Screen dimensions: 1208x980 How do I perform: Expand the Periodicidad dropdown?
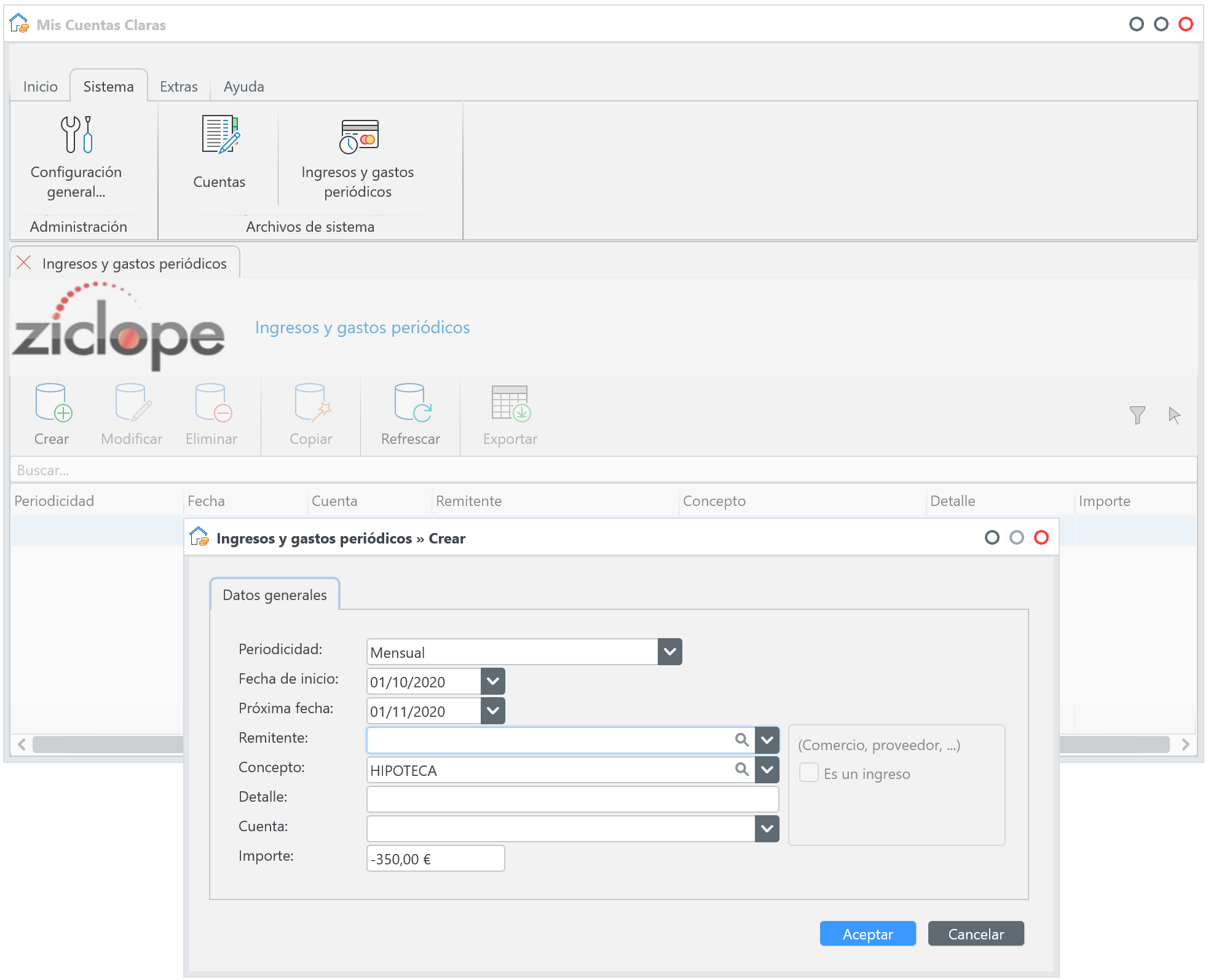[669, 652]
